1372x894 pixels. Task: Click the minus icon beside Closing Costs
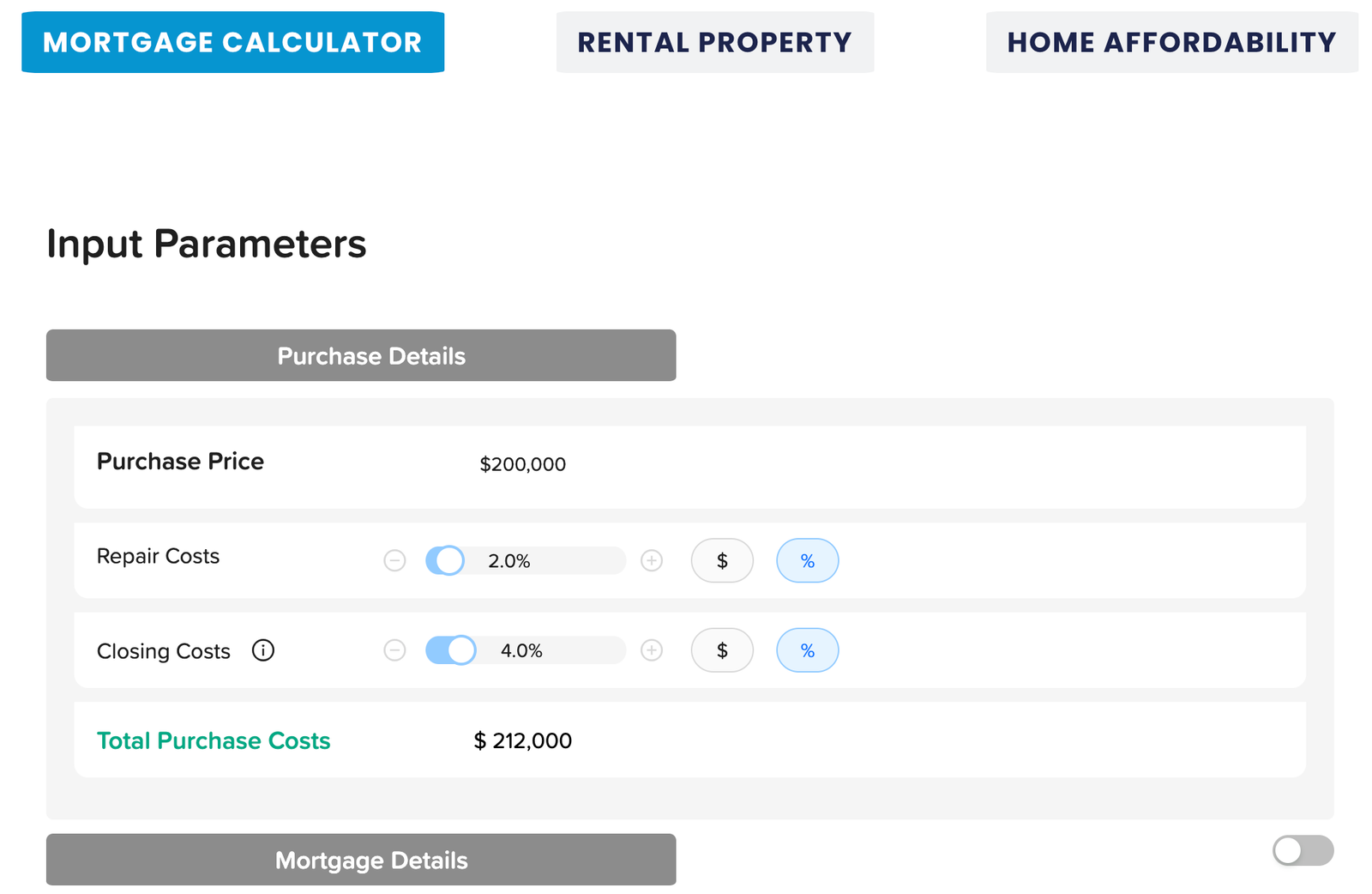(394, 650)
